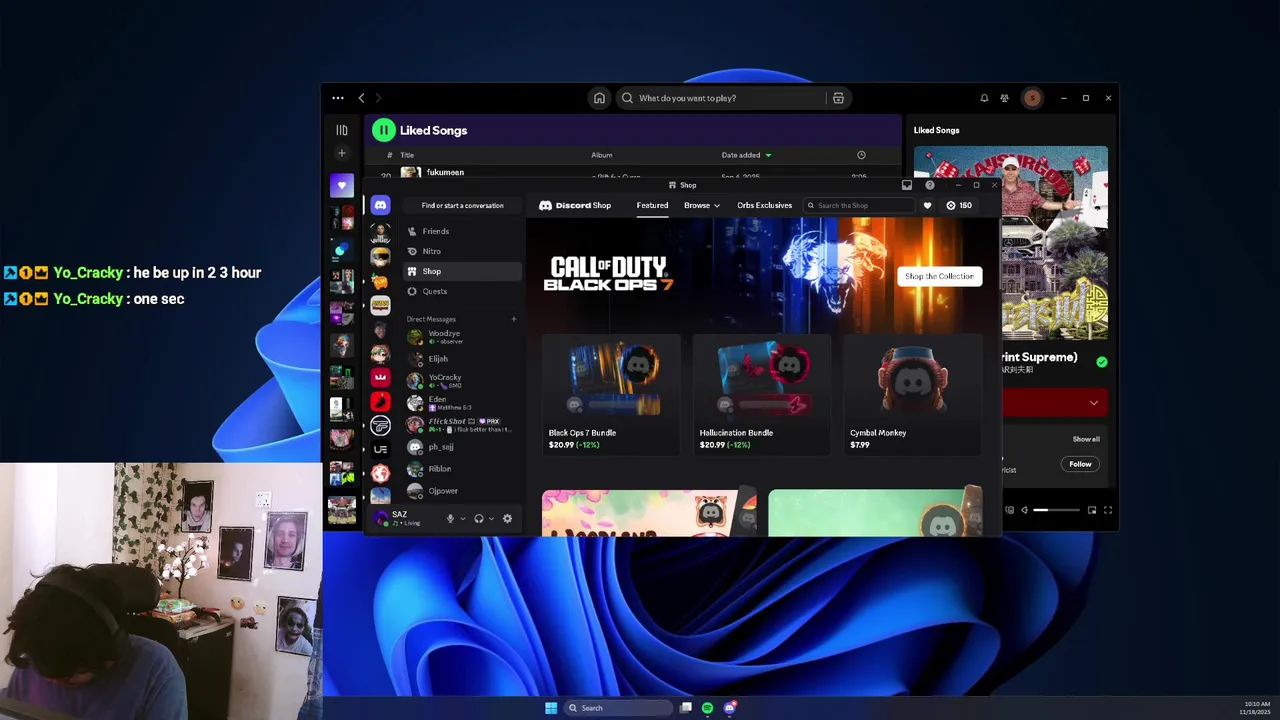Open direct message with Elijah
Viewport: 1280px width, 720px height.
(463, 358)
